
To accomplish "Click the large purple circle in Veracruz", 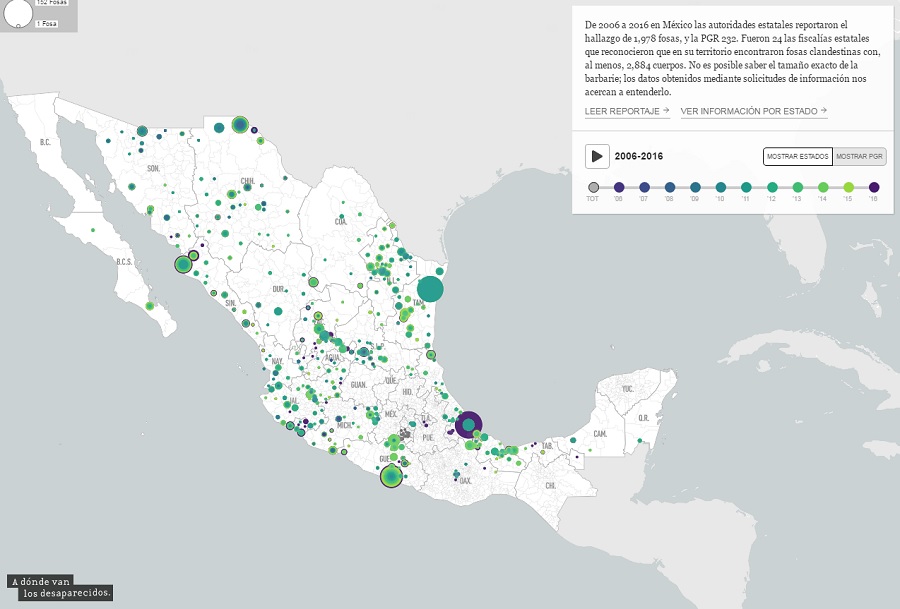I will click(469, 425).
